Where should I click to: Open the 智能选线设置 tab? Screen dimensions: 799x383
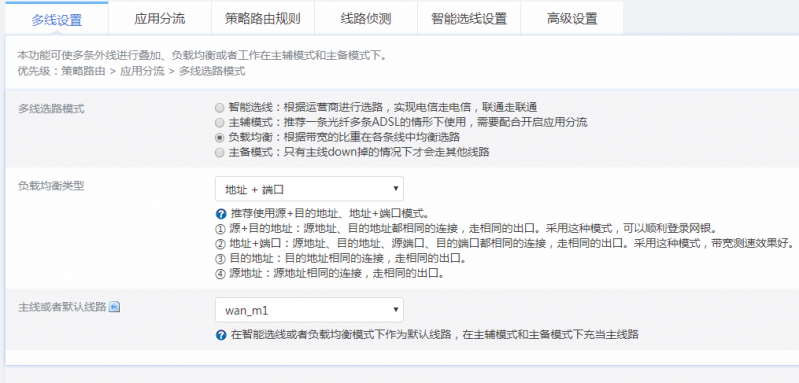(469, 19)
